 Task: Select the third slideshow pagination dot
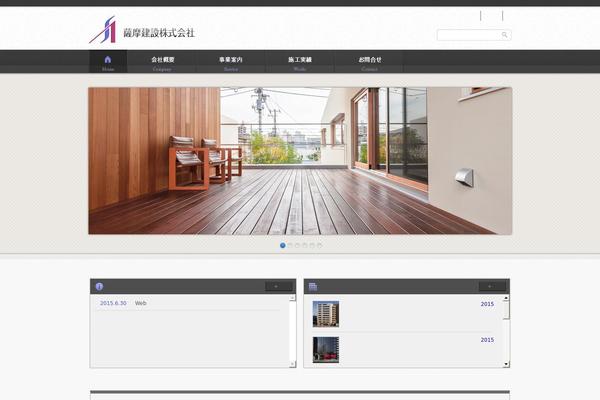pos(297,245)
